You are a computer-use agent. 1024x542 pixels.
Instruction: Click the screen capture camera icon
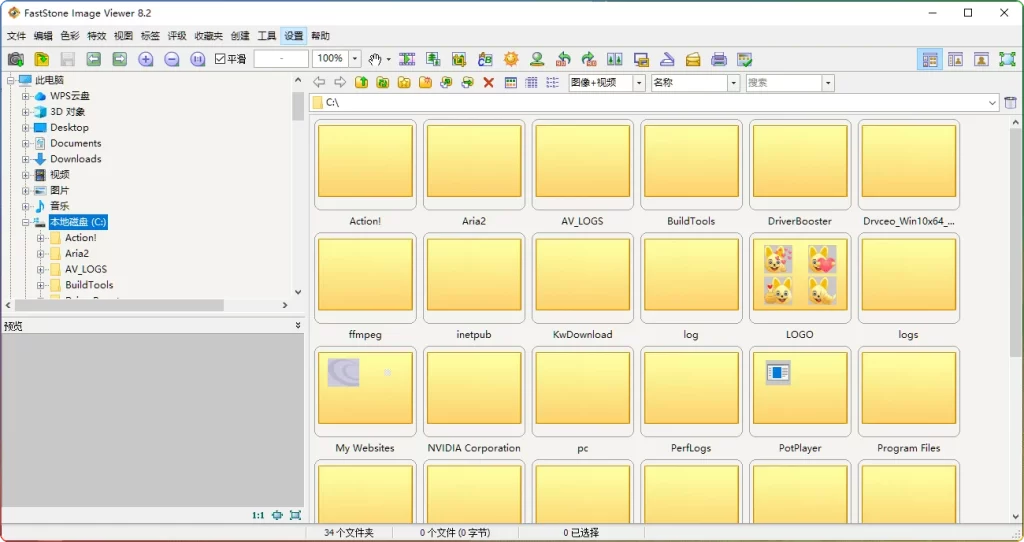point(16,59)
